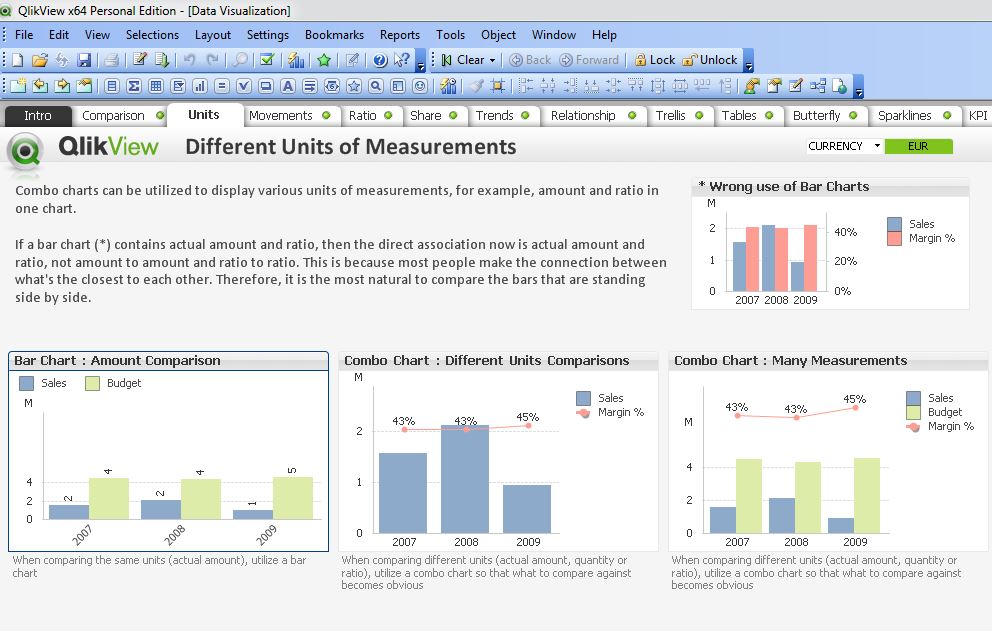This screenshot has width=992, height=631.
Task: Open the Clear button dropdown arrow
Action: pos(492,60)
